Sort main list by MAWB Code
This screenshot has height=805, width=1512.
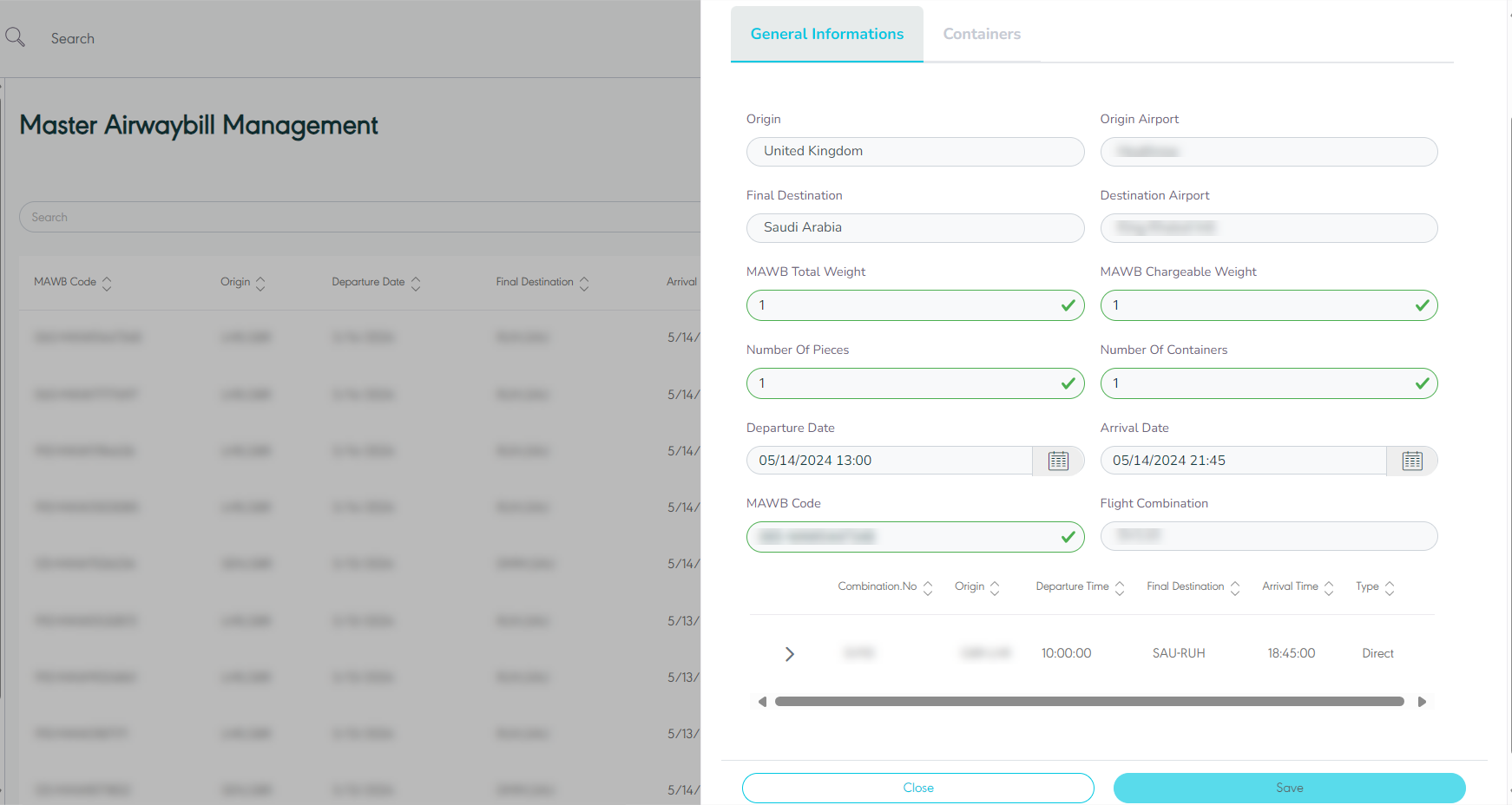click(x=107, y=283)
